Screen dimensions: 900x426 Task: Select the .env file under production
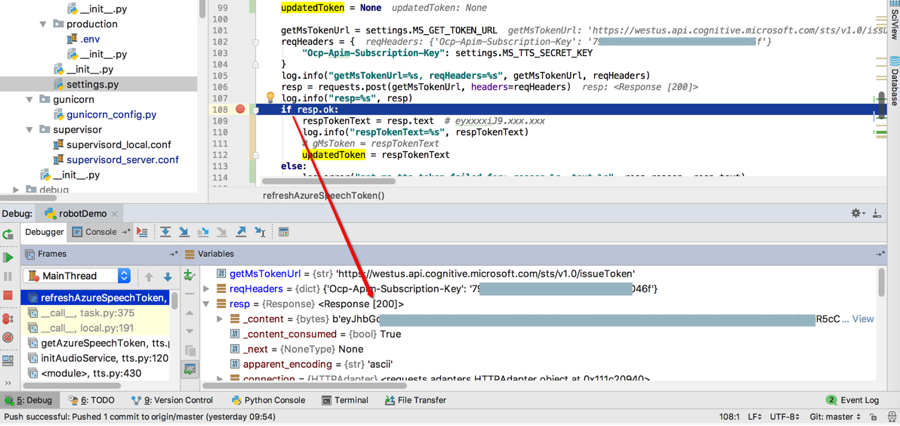pyautogui.click(x=90, y=39)
